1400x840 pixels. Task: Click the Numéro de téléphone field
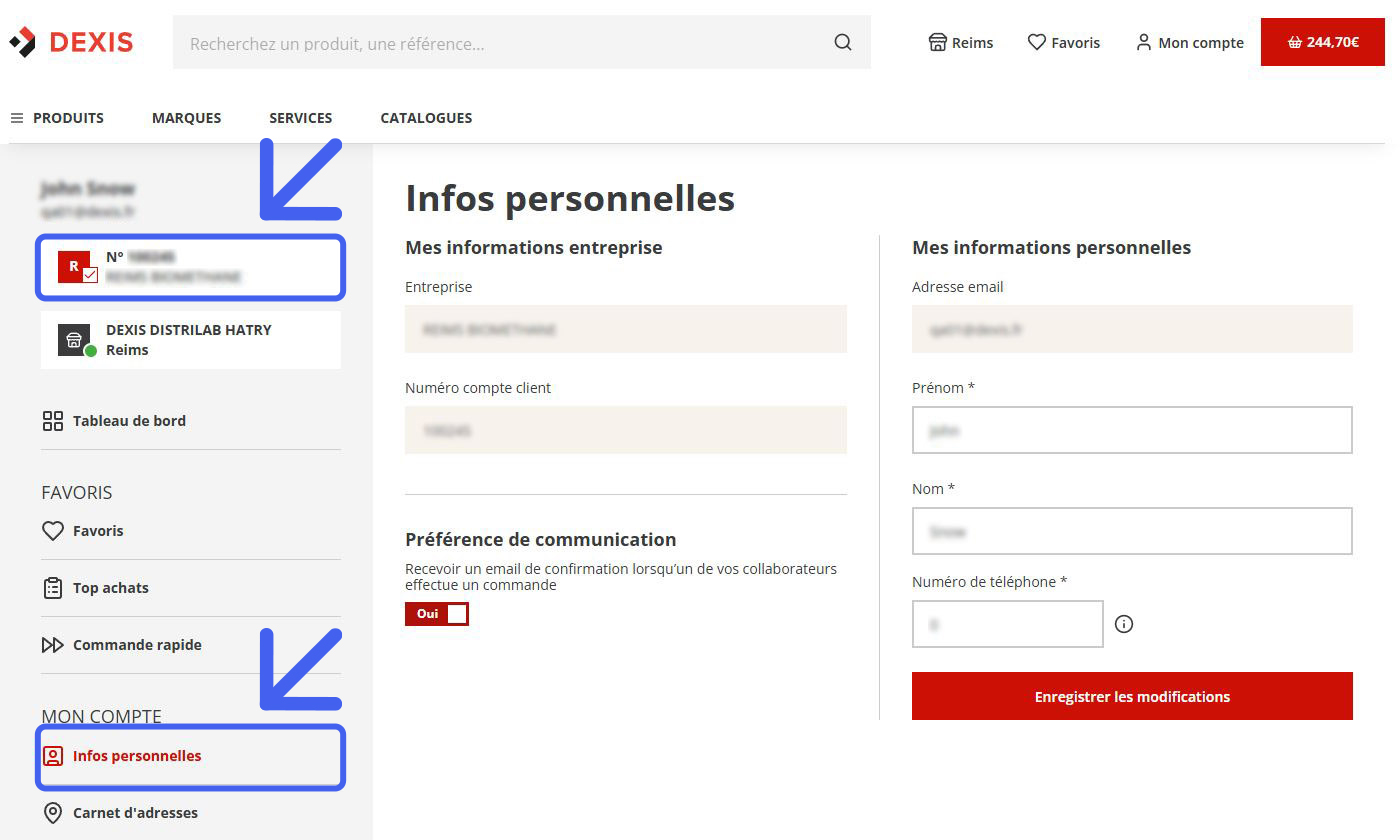(1008, 624)
